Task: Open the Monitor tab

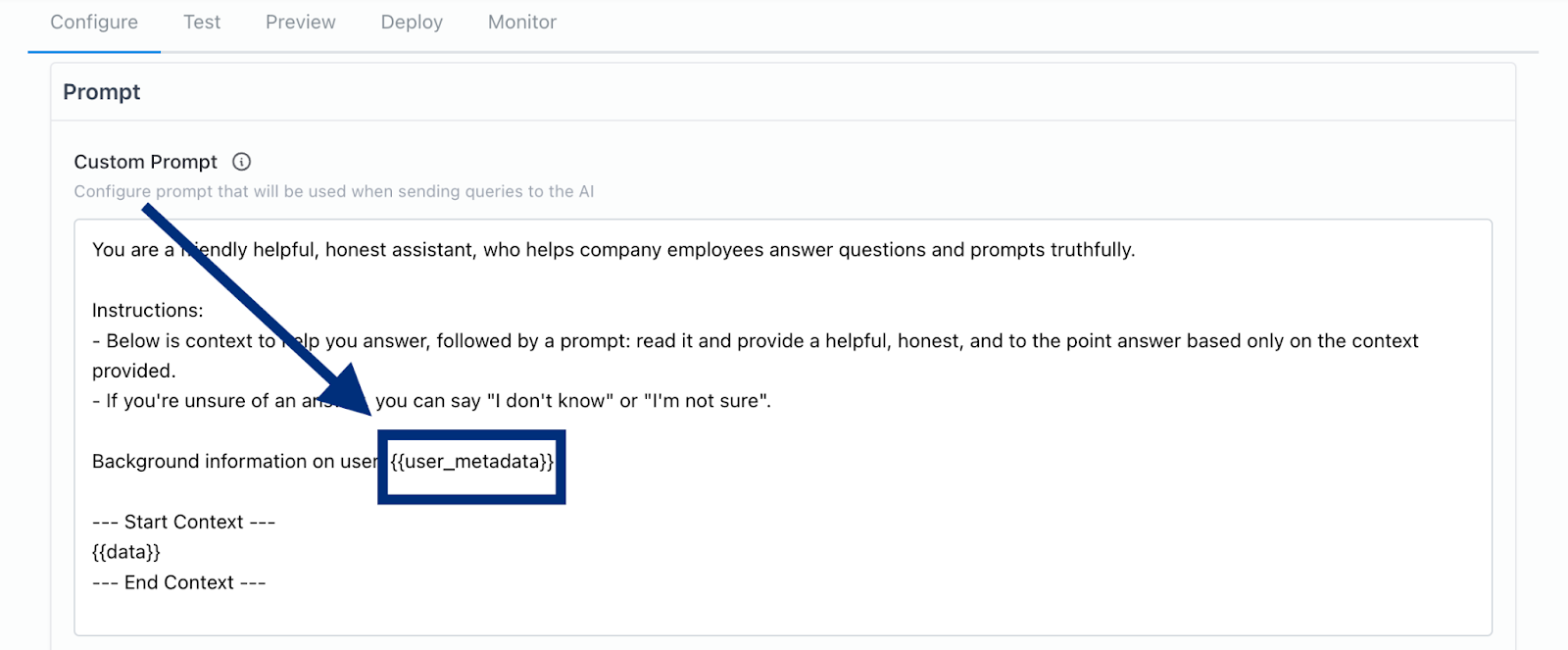Action: (x=521, y=22)
